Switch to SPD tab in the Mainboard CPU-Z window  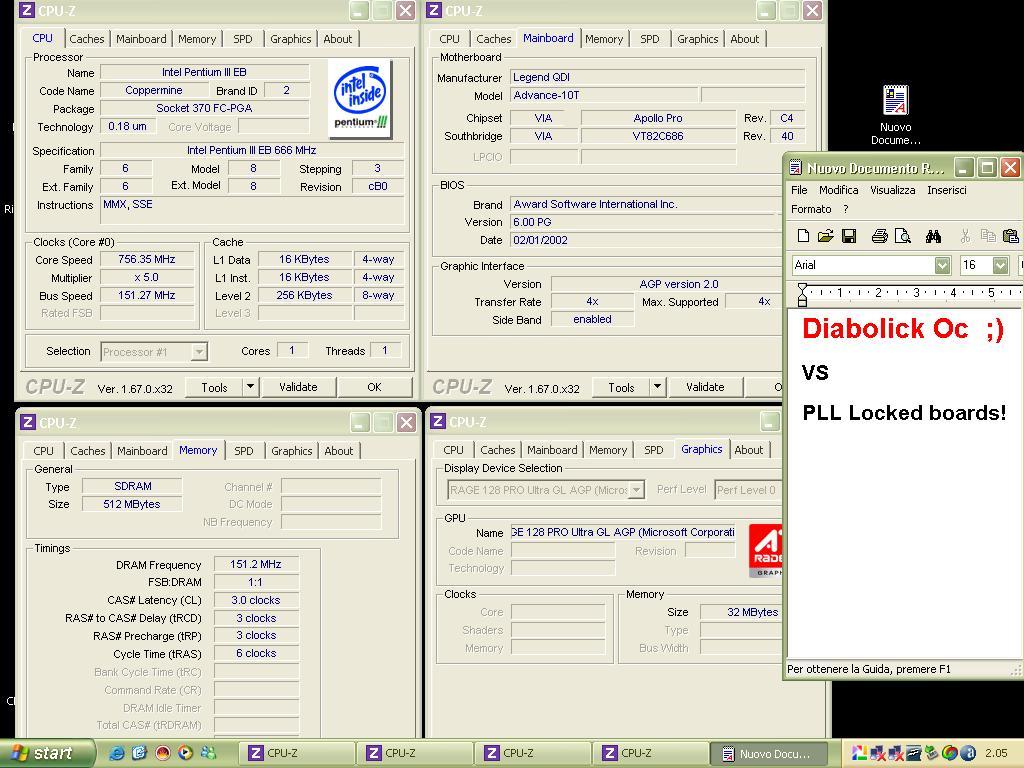[x=650, y=39]
